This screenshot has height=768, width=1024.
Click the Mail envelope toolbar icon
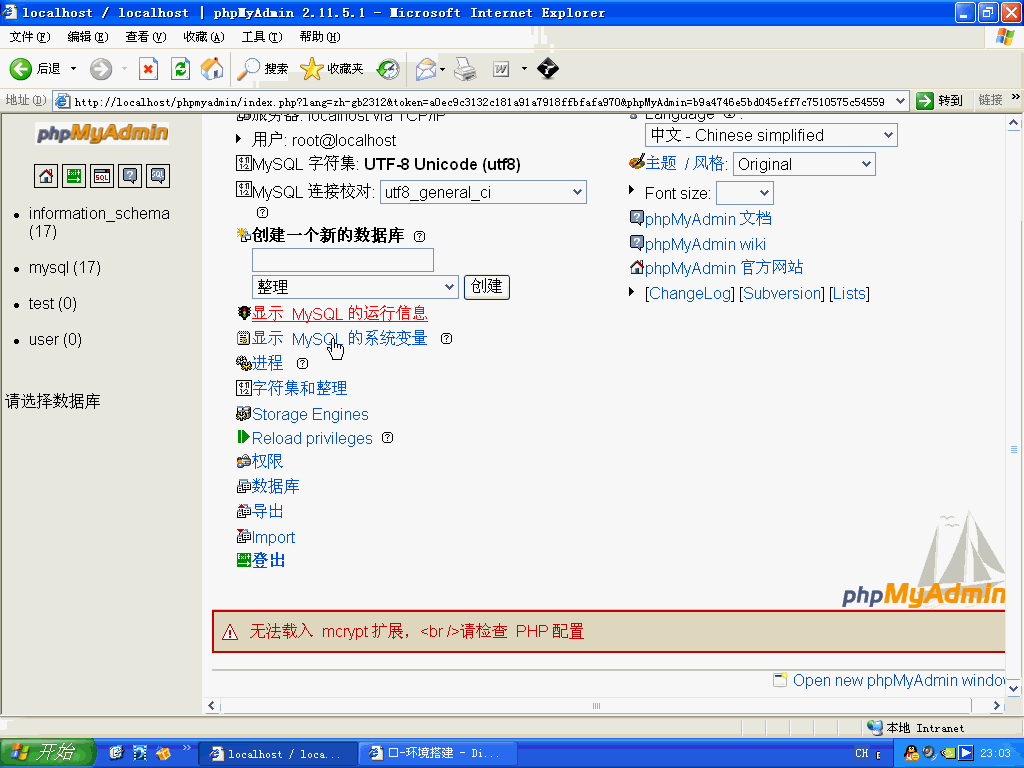click(x=425, y=69)
